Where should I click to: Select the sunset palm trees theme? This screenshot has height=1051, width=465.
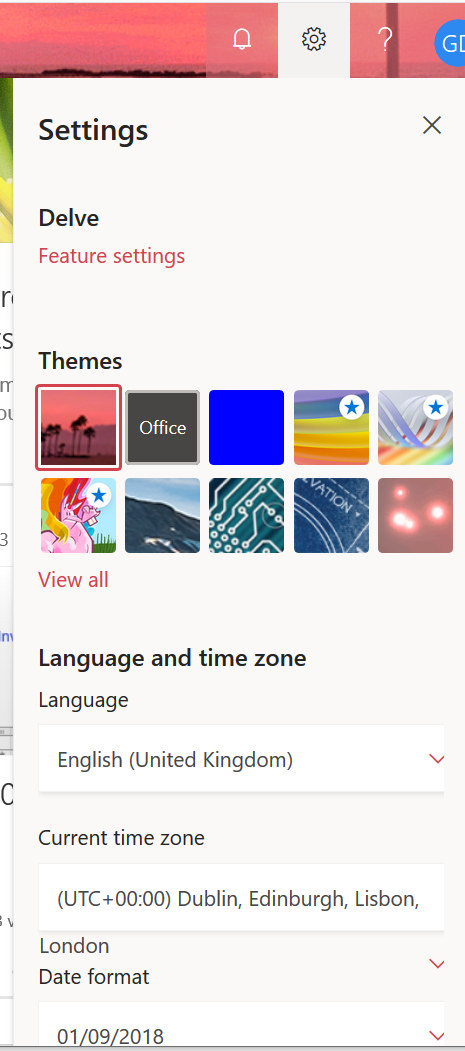point(78,428)
